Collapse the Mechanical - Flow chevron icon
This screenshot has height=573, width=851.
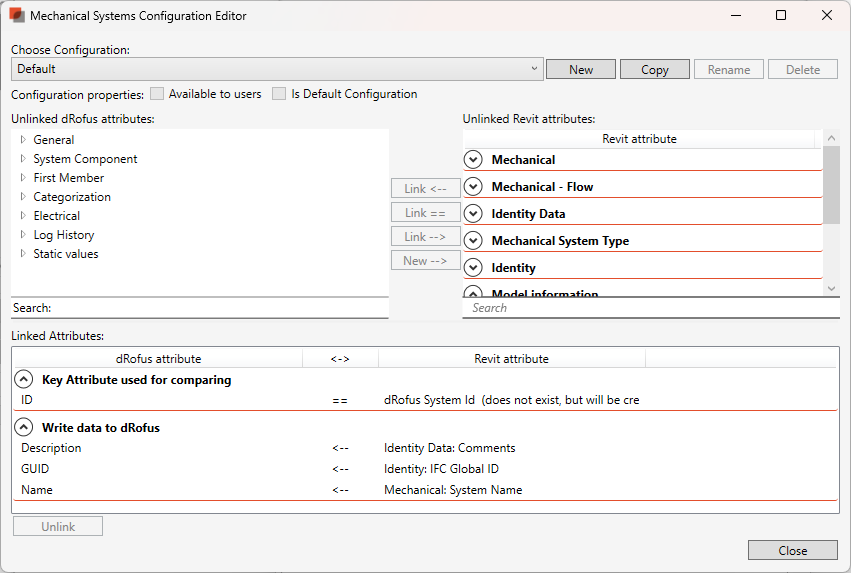point(473,187)
